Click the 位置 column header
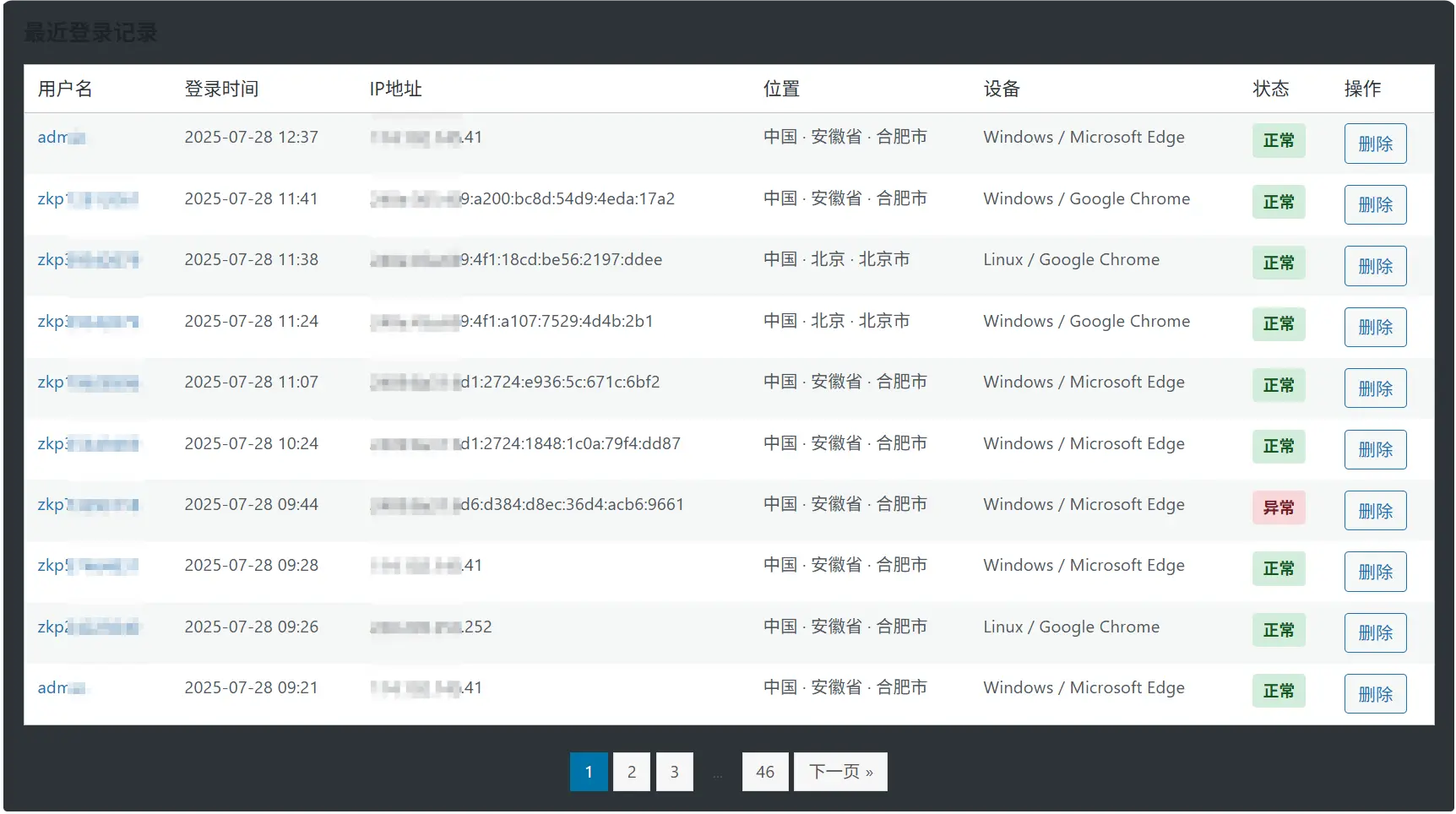This screenshot has width=1456, height=814. [781, 89]
